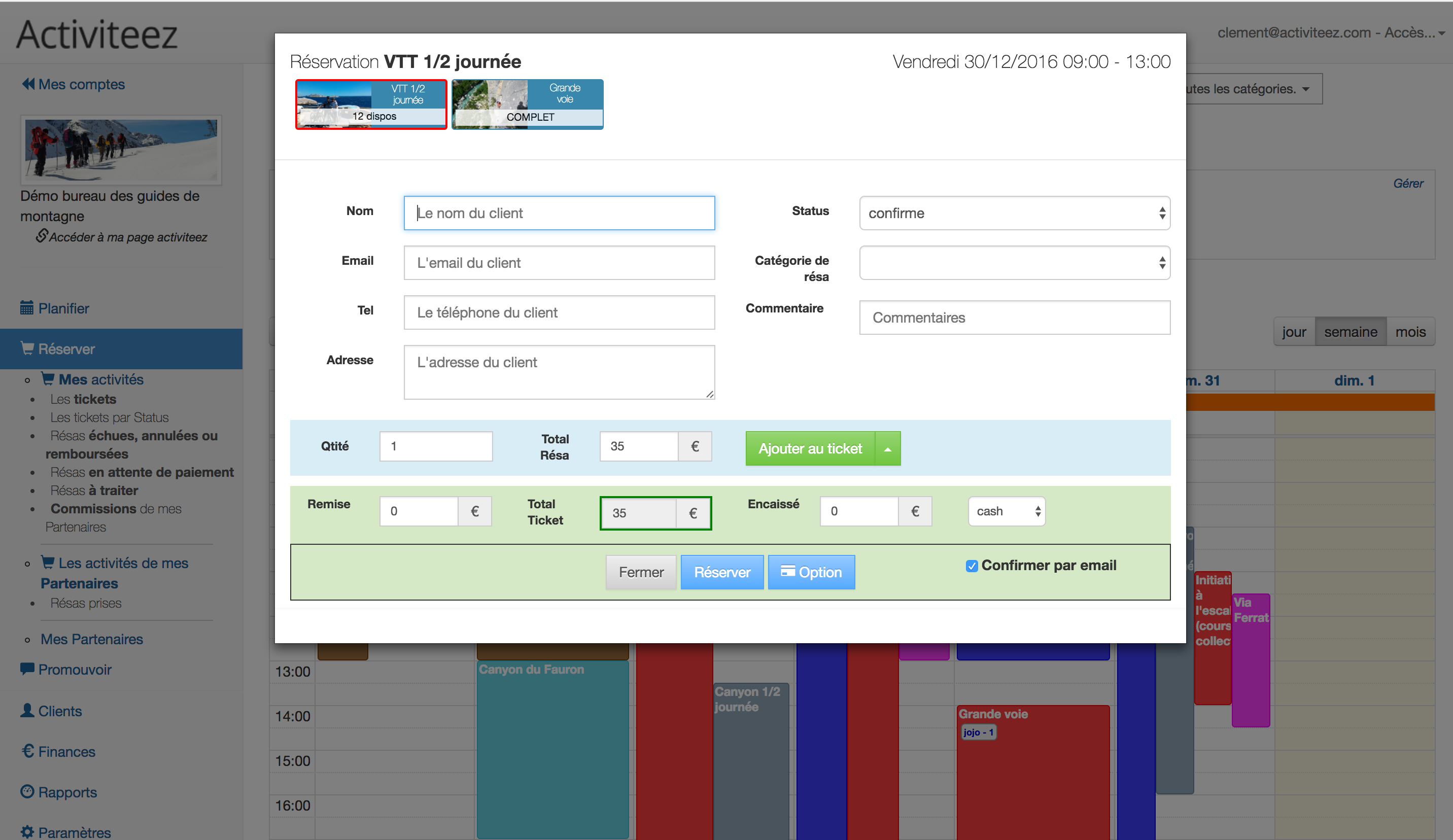Click the Réserver cart icon in sidebar
The height and width of the screenshot is (840, 1453).
pyautogui.click(x=27, y=348)
